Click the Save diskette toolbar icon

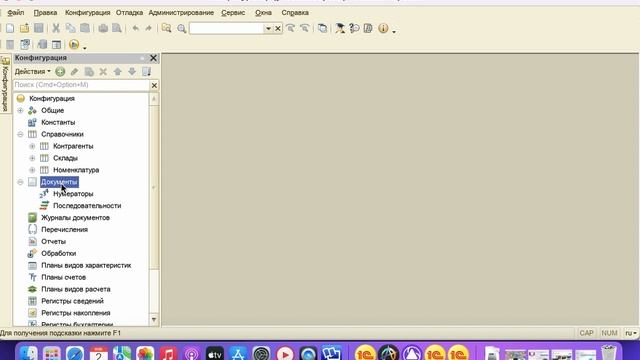[39, 28]
